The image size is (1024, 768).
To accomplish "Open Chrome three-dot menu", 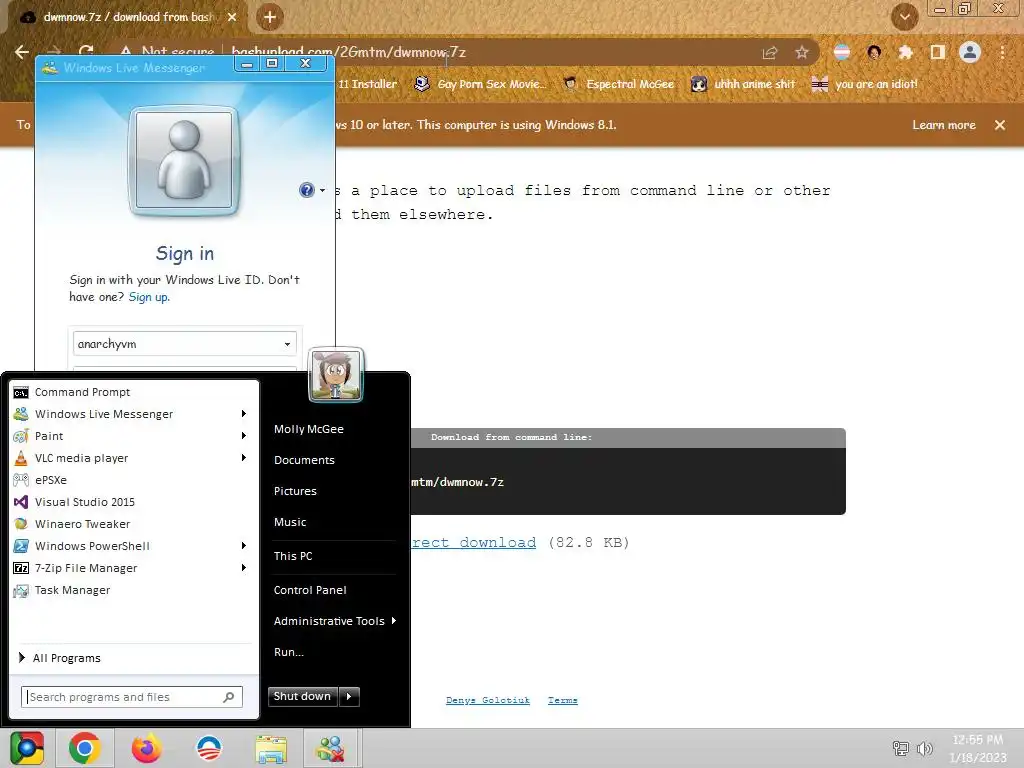I will tap(1002, 52).
